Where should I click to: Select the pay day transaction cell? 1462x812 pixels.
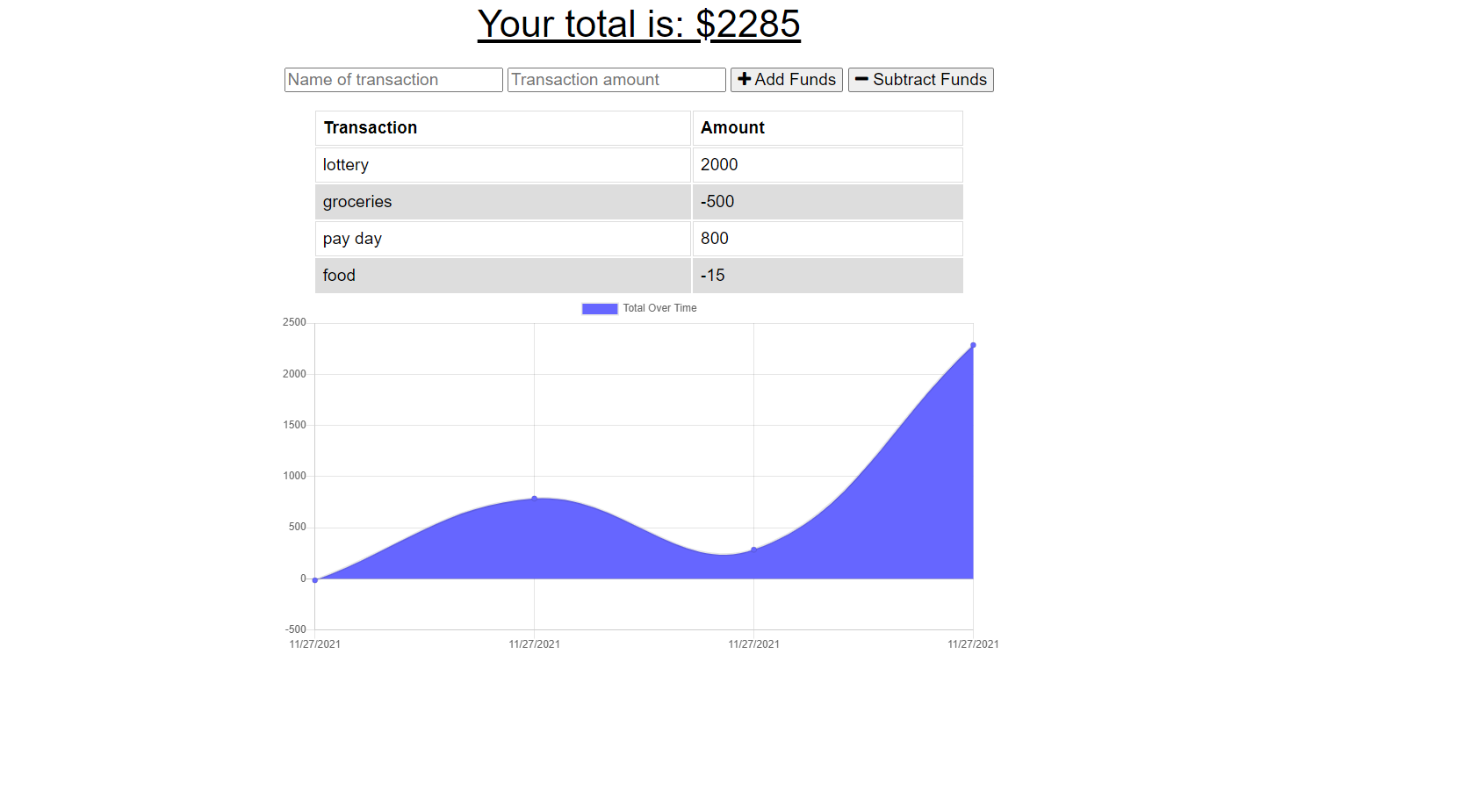click(x=503, y=239)
